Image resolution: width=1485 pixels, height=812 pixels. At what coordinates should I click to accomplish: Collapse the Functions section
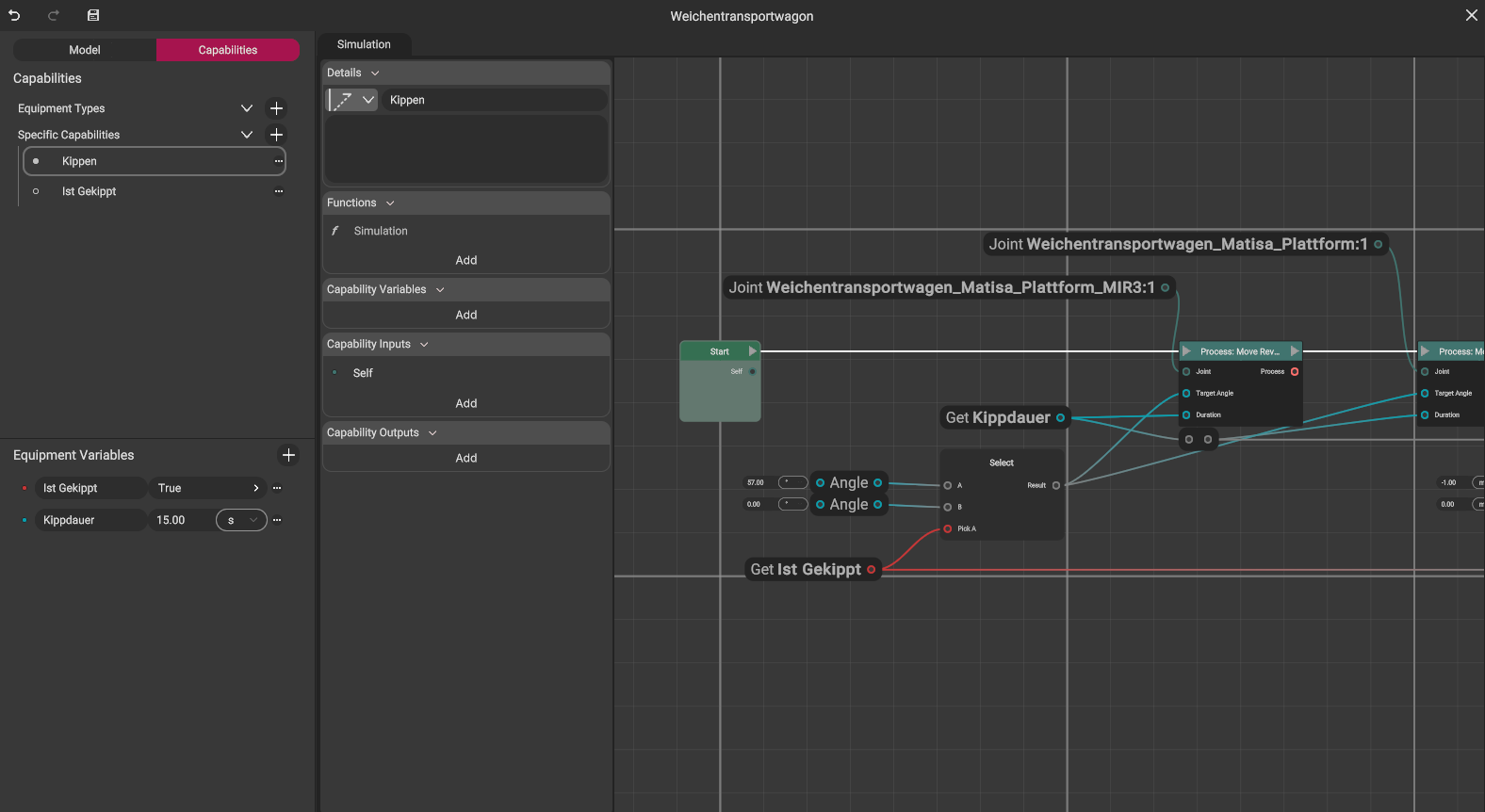(390, 203)
